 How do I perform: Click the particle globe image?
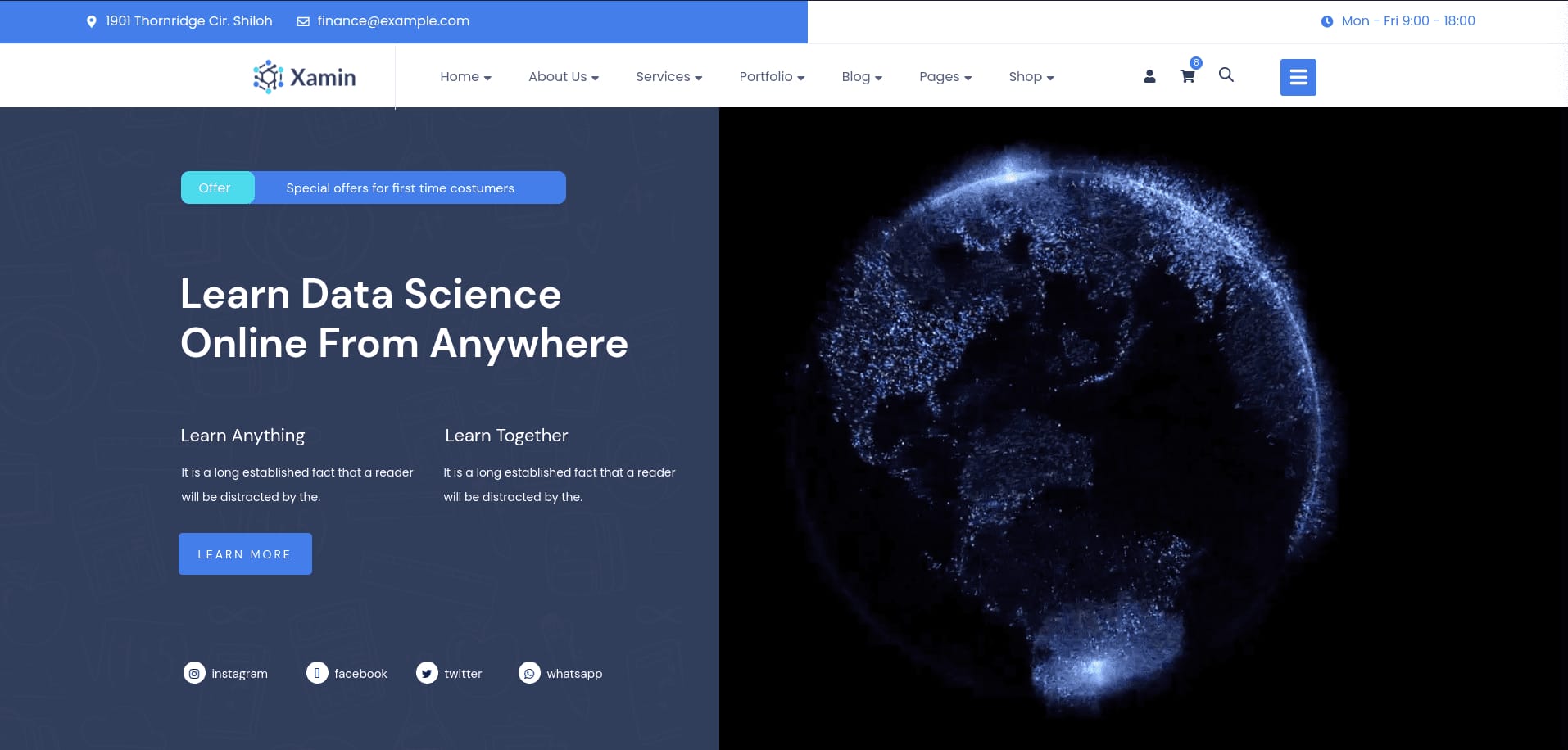pos(1065,426)
